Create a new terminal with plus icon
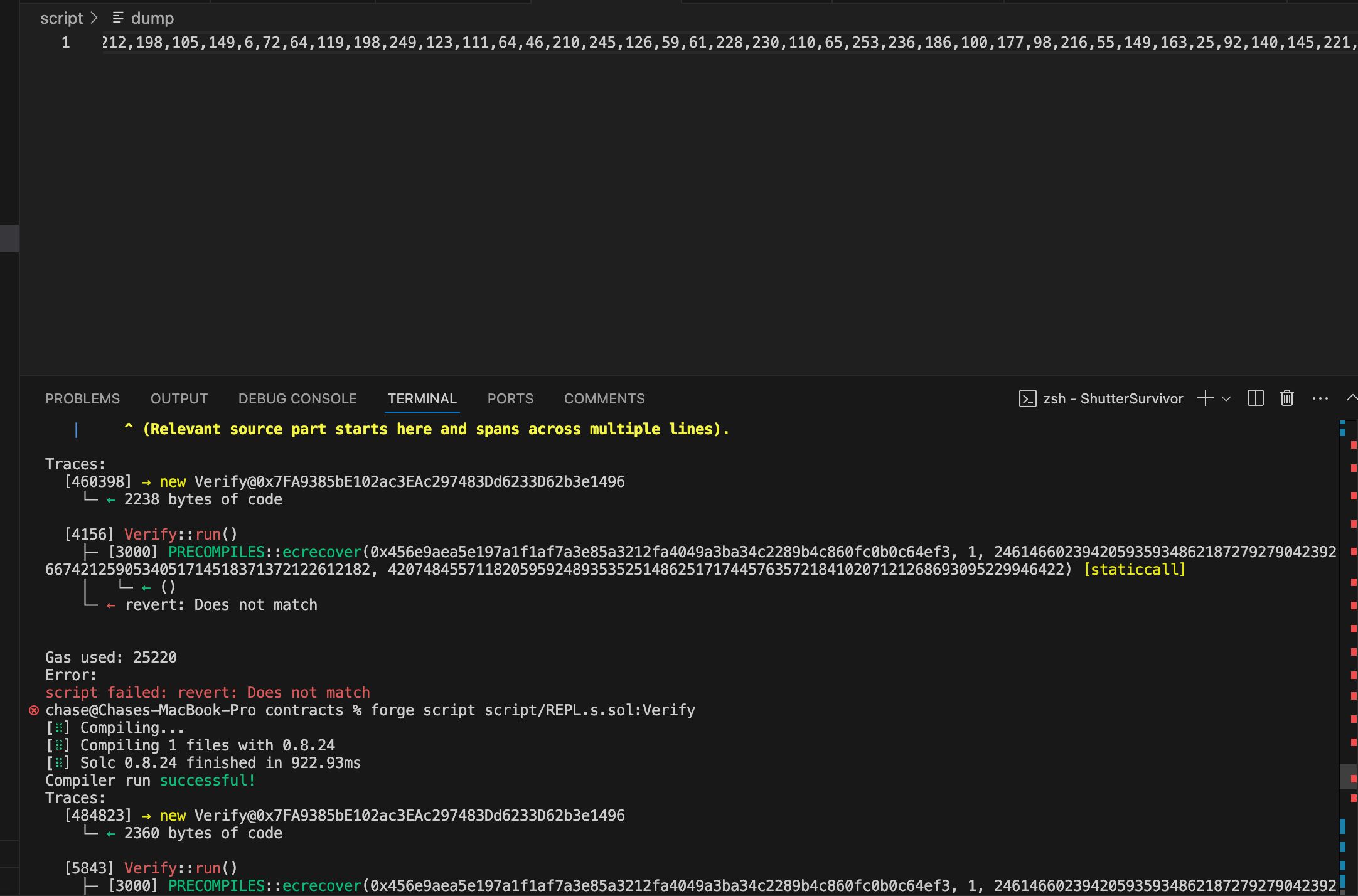1358x896 pixels. click(1205, 398)
